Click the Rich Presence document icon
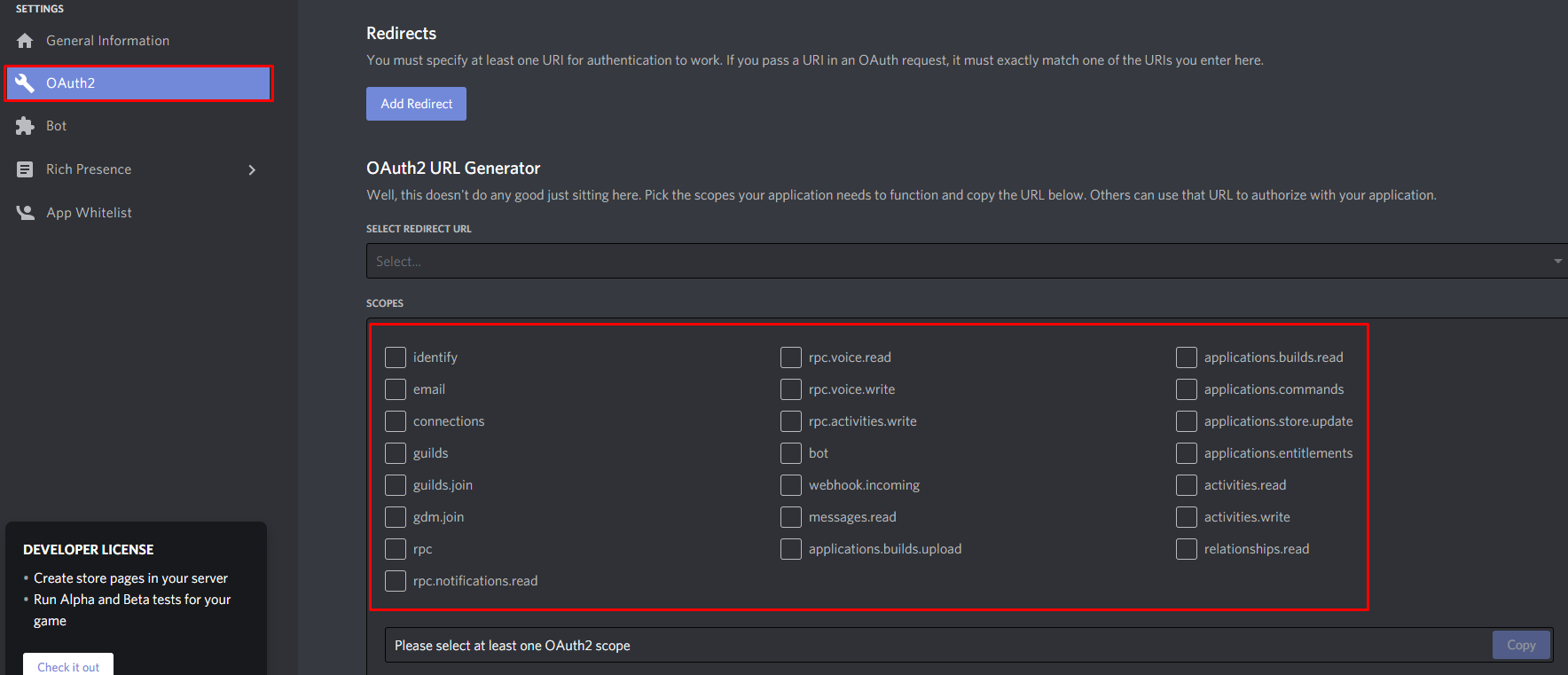Screen dimensions: 1568x675 pyautogui.click(x=25, y=169)
